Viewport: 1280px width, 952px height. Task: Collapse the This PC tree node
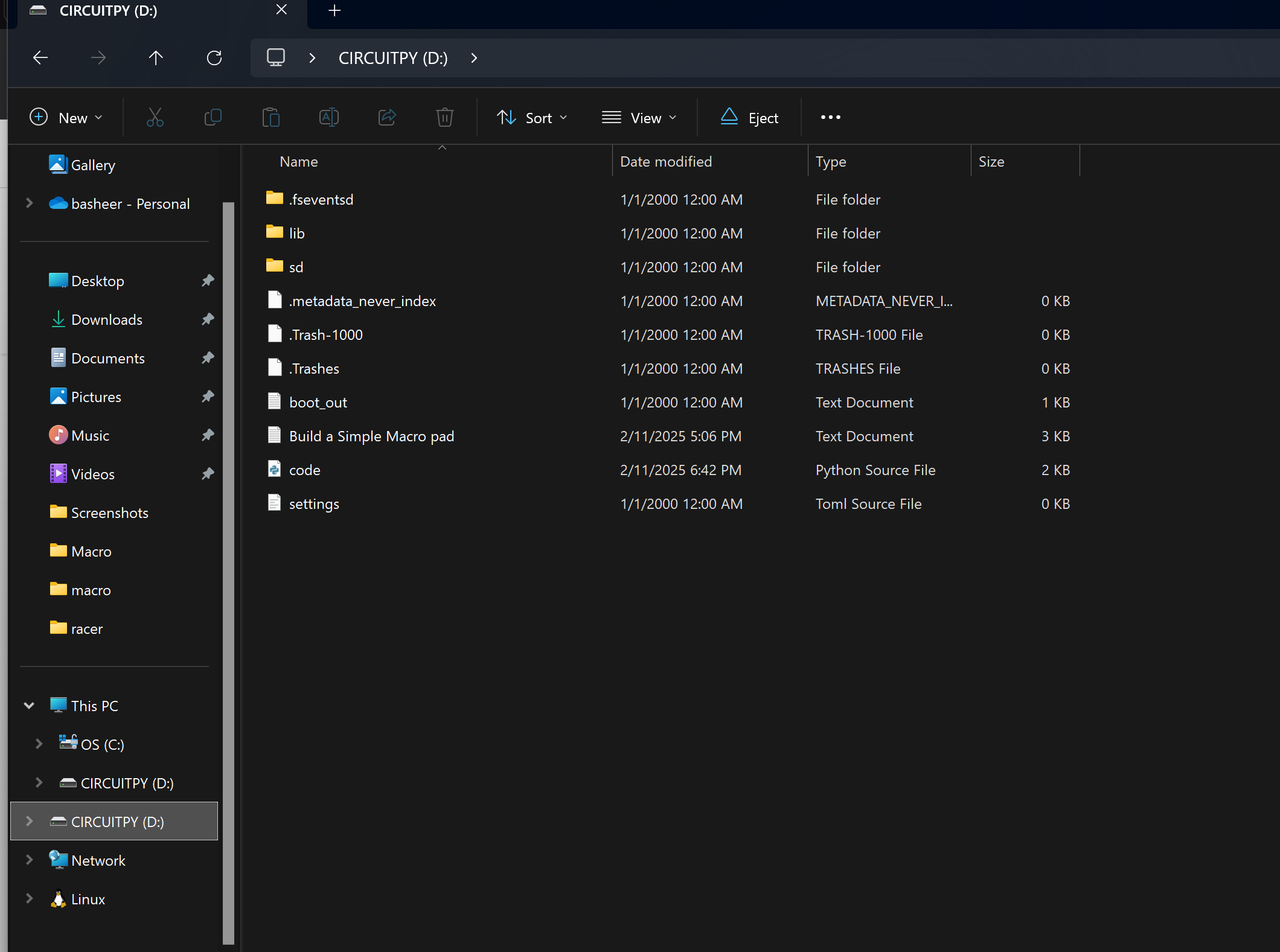29,705
